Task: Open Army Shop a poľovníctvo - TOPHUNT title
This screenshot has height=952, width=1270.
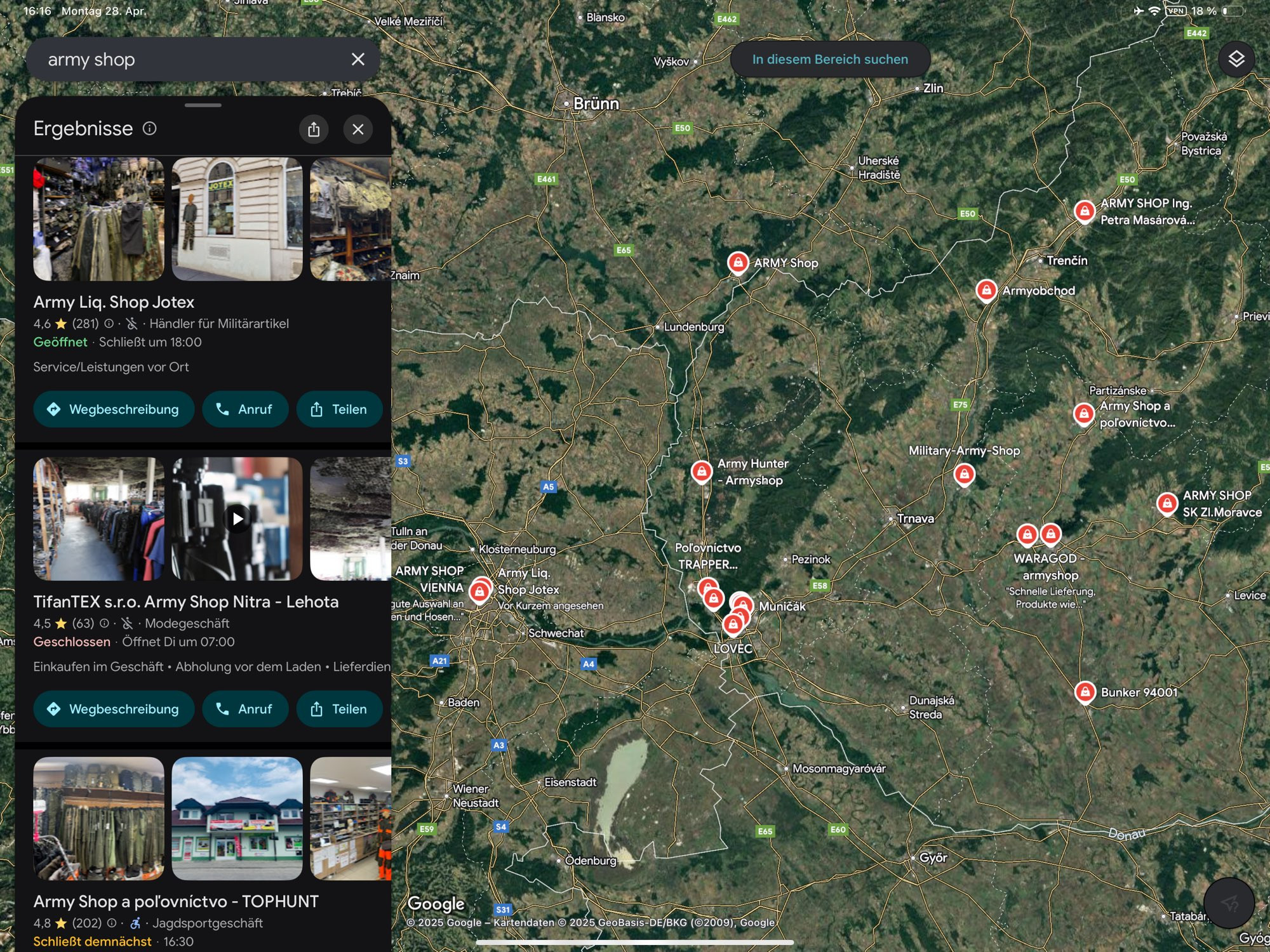Action: coord(176,901)
